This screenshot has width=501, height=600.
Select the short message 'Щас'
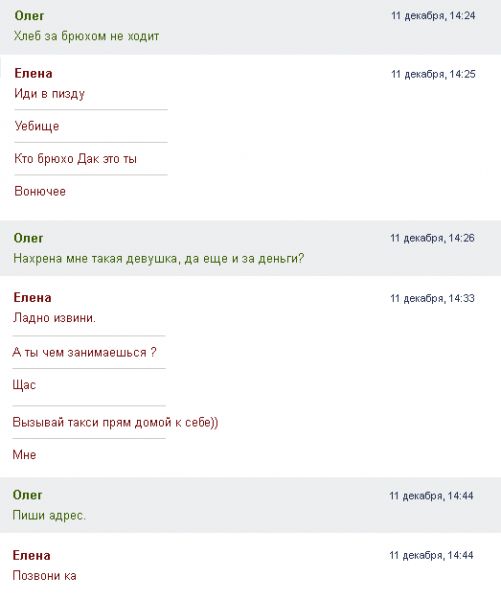tap(24, 385)
